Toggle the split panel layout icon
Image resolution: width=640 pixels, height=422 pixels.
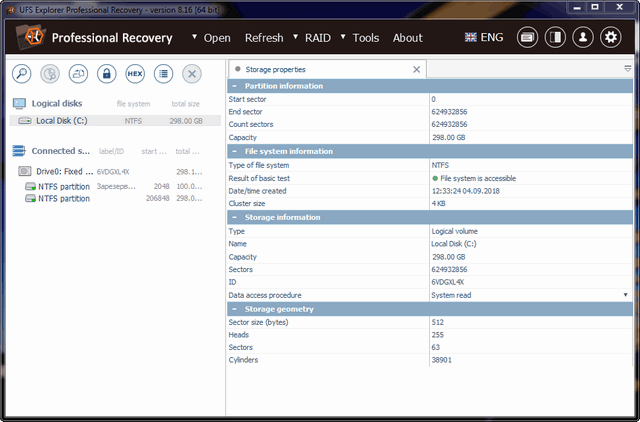point(555,38)
